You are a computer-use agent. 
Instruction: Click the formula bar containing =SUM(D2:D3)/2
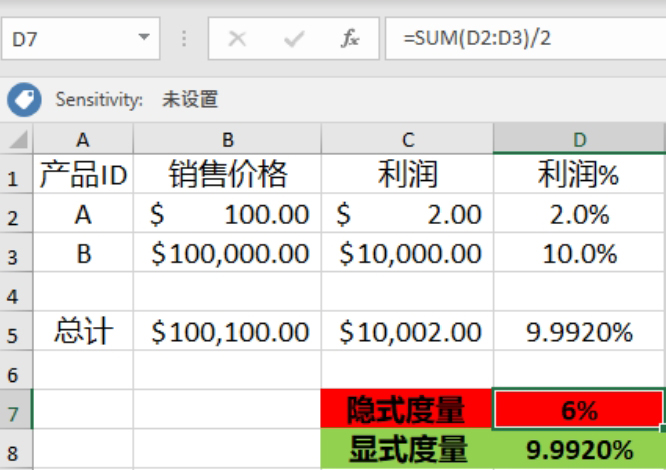(520, 39)
